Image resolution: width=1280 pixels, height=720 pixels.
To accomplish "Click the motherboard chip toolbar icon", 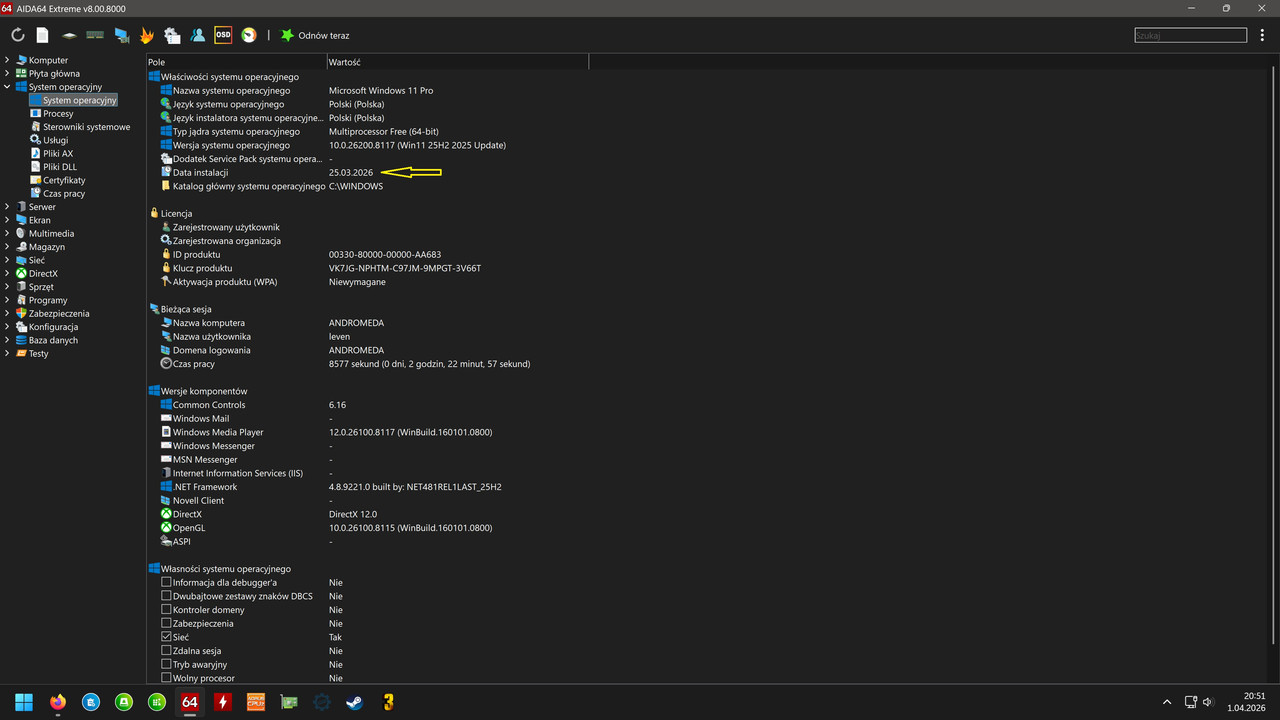I will (x=69, y=35).
